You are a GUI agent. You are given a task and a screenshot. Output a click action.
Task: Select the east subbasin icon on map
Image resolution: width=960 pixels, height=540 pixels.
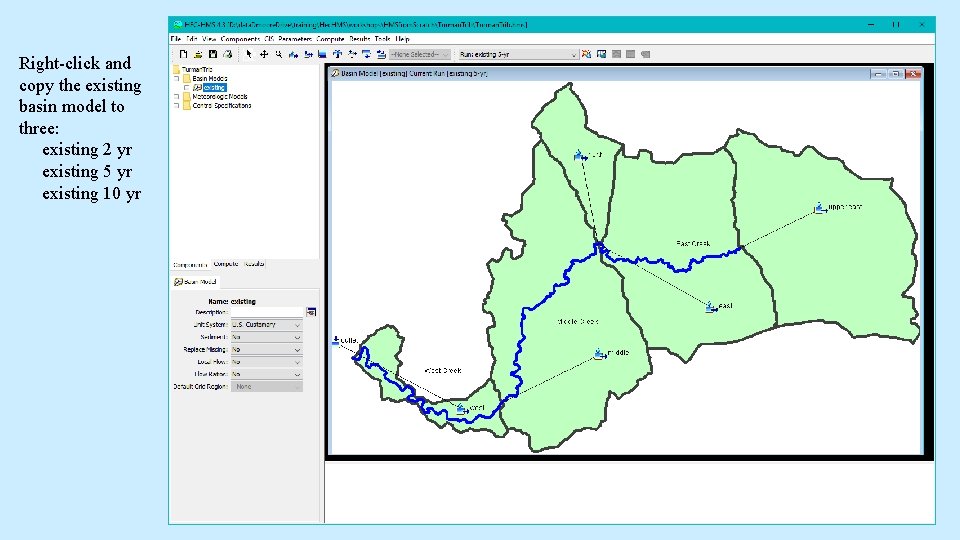[x=710, y=307]
